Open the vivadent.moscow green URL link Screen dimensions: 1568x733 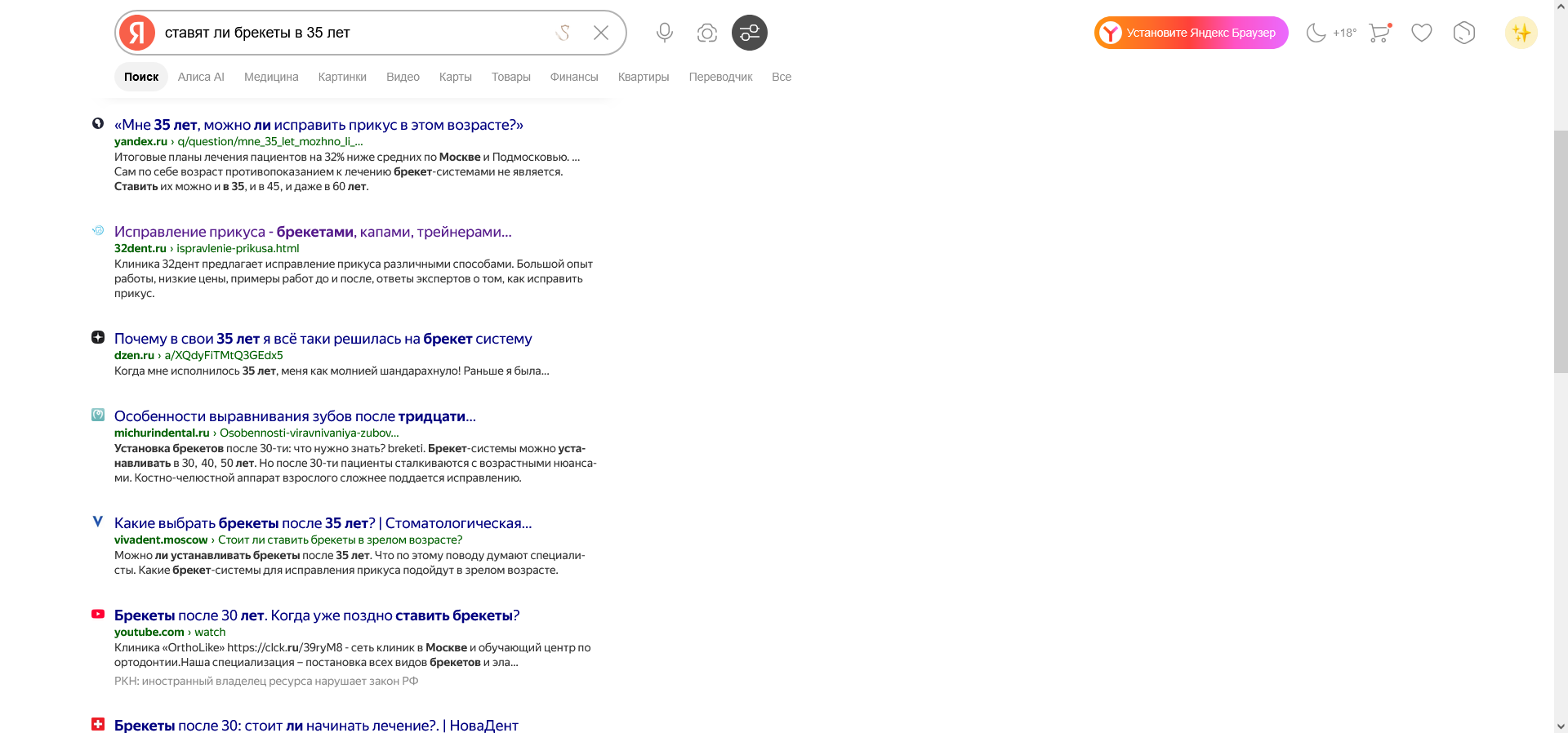pyautogui.click(x=288, y=540)
